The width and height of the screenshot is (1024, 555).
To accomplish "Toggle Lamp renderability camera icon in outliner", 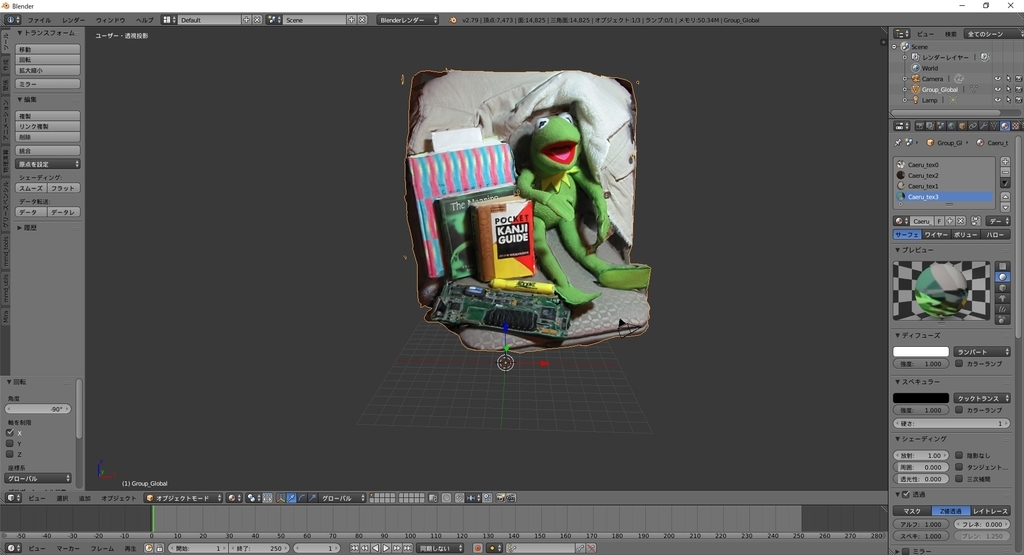I will click(1019, 100).
